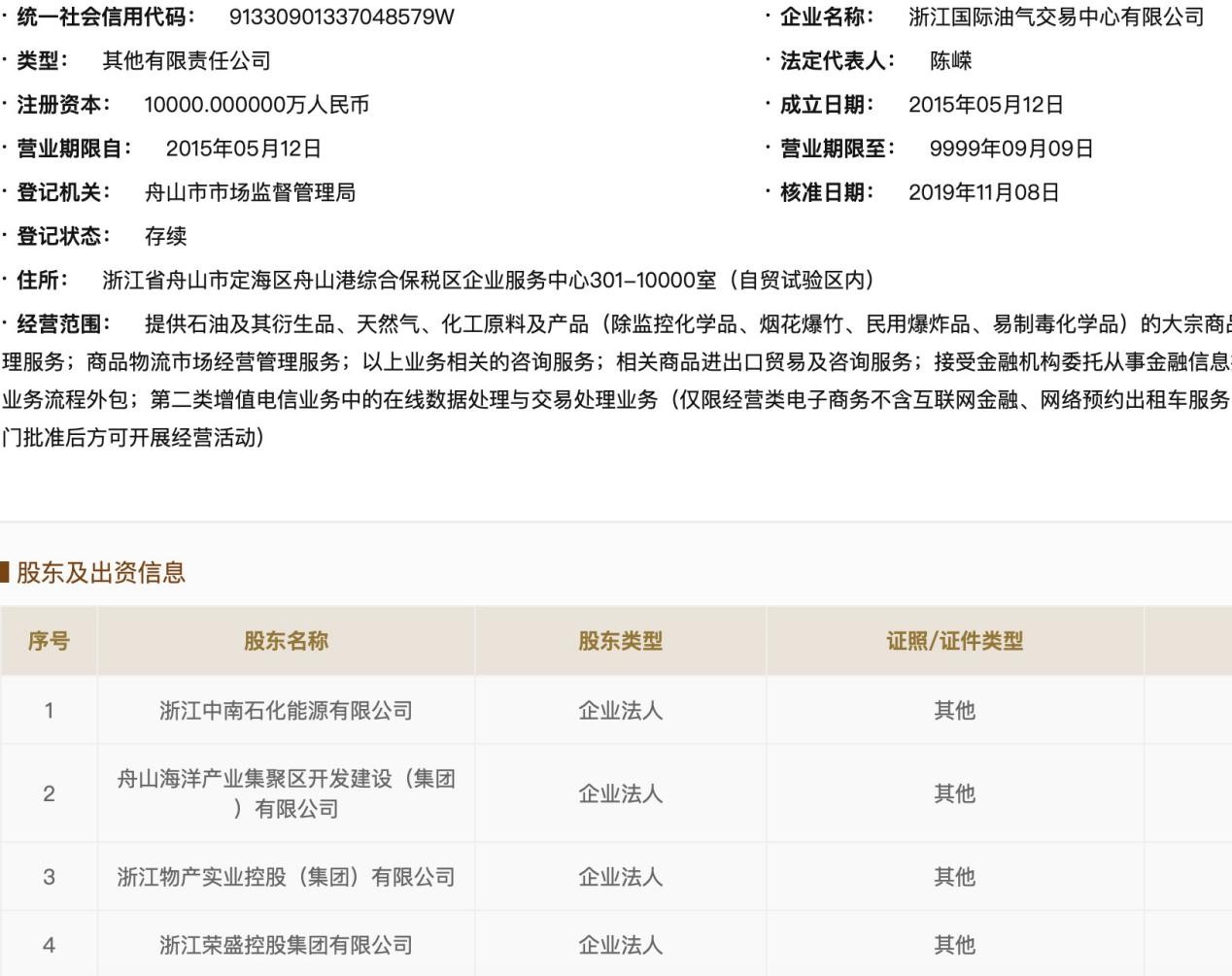This screenshot has height=976, width=1232.
Task: Select the date 9999年09月09日
Action: pyautogui.click(x=1011, y=148)
